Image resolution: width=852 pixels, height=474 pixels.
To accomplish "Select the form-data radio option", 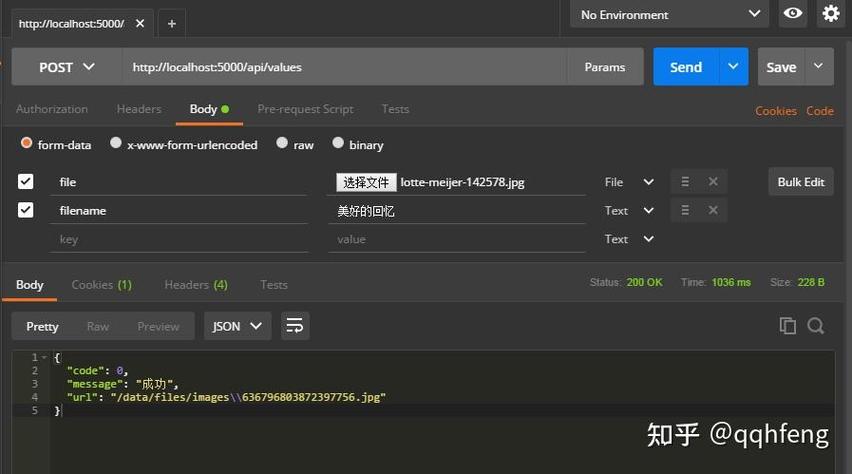I will click(x=26, y=143).
